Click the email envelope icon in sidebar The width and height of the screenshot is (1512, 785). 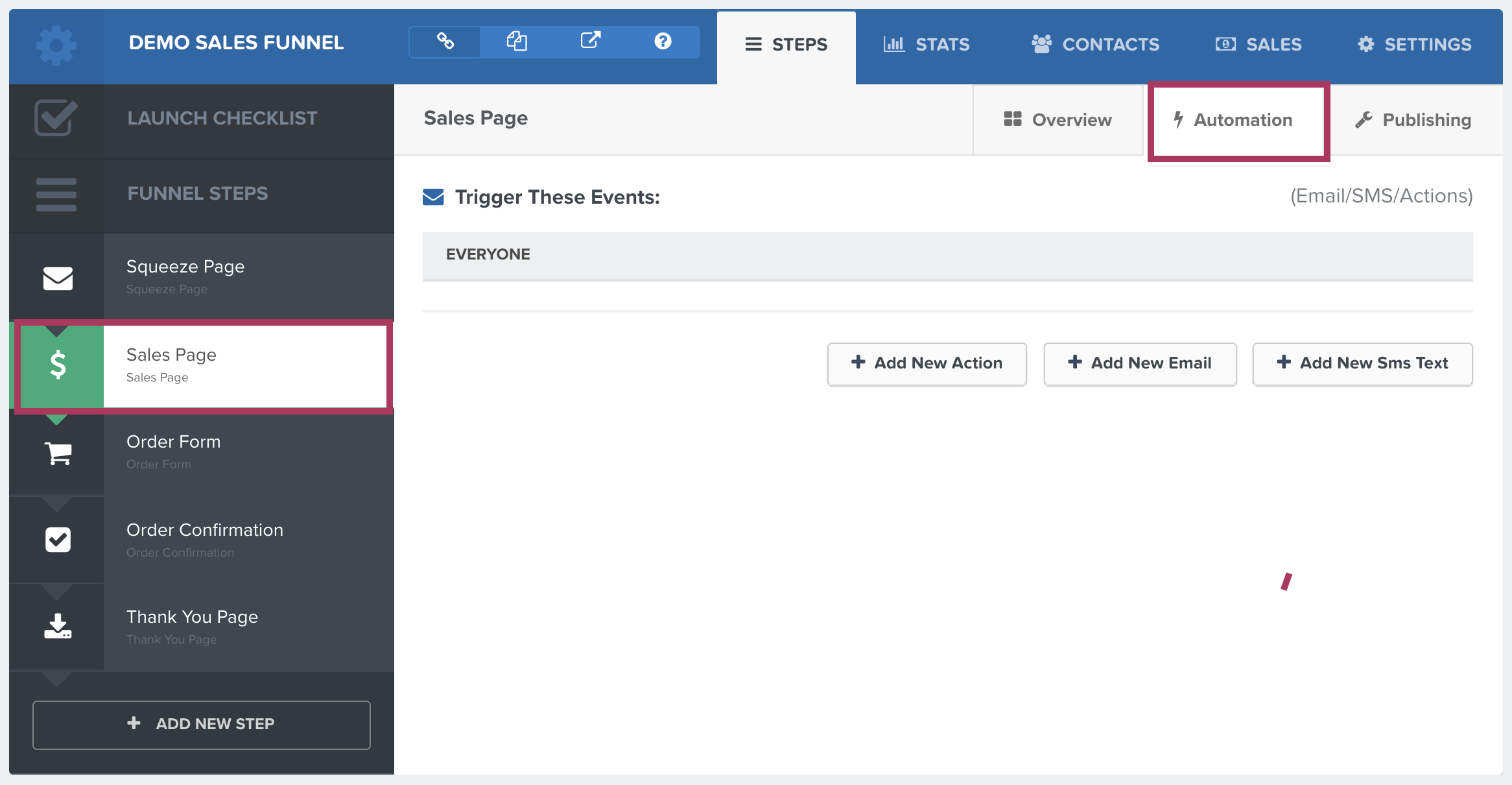click(x=56, y=276)
